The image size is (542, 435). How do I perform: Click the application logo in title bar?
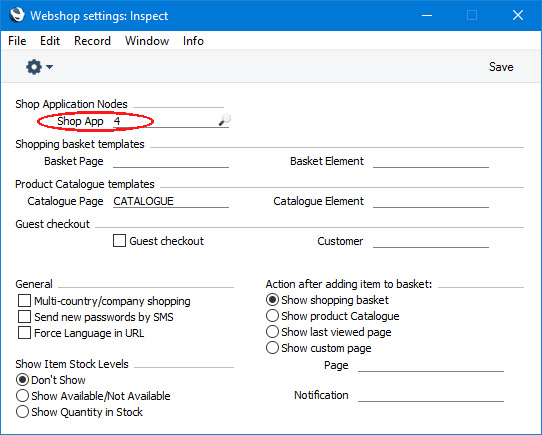coord(17,15)
